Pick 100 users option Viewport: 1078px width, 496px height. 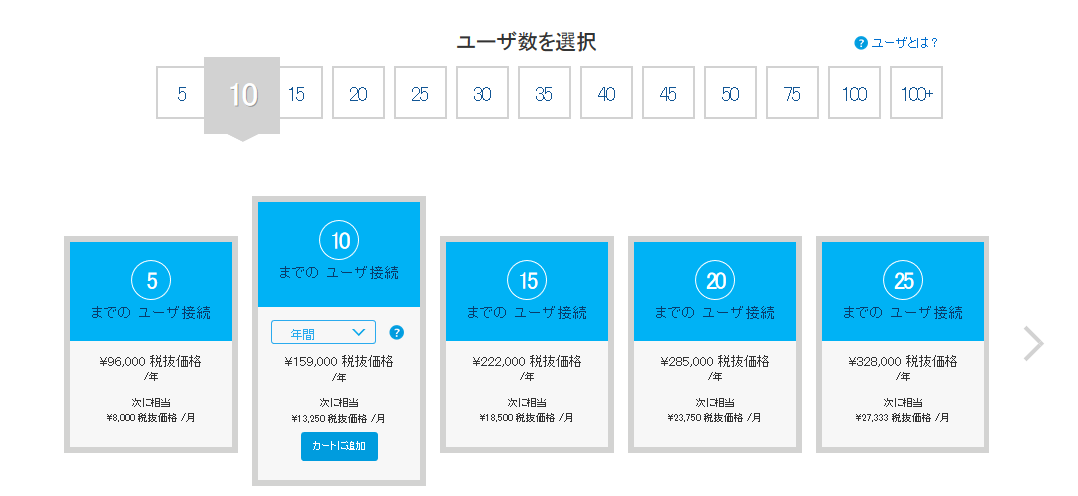(x=855, y=93)
